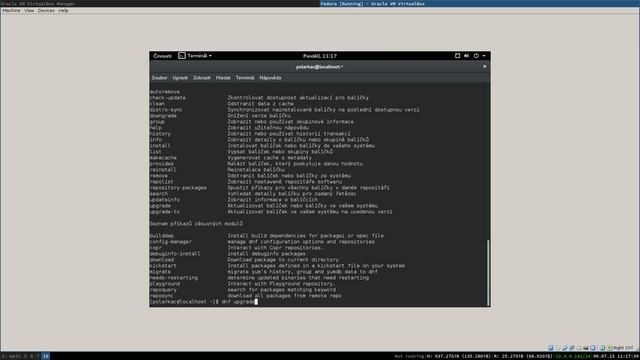Click the 'dnf upgrade' command prompt line
This screenshot has width=640, height=360.
[x=204, y=302]
